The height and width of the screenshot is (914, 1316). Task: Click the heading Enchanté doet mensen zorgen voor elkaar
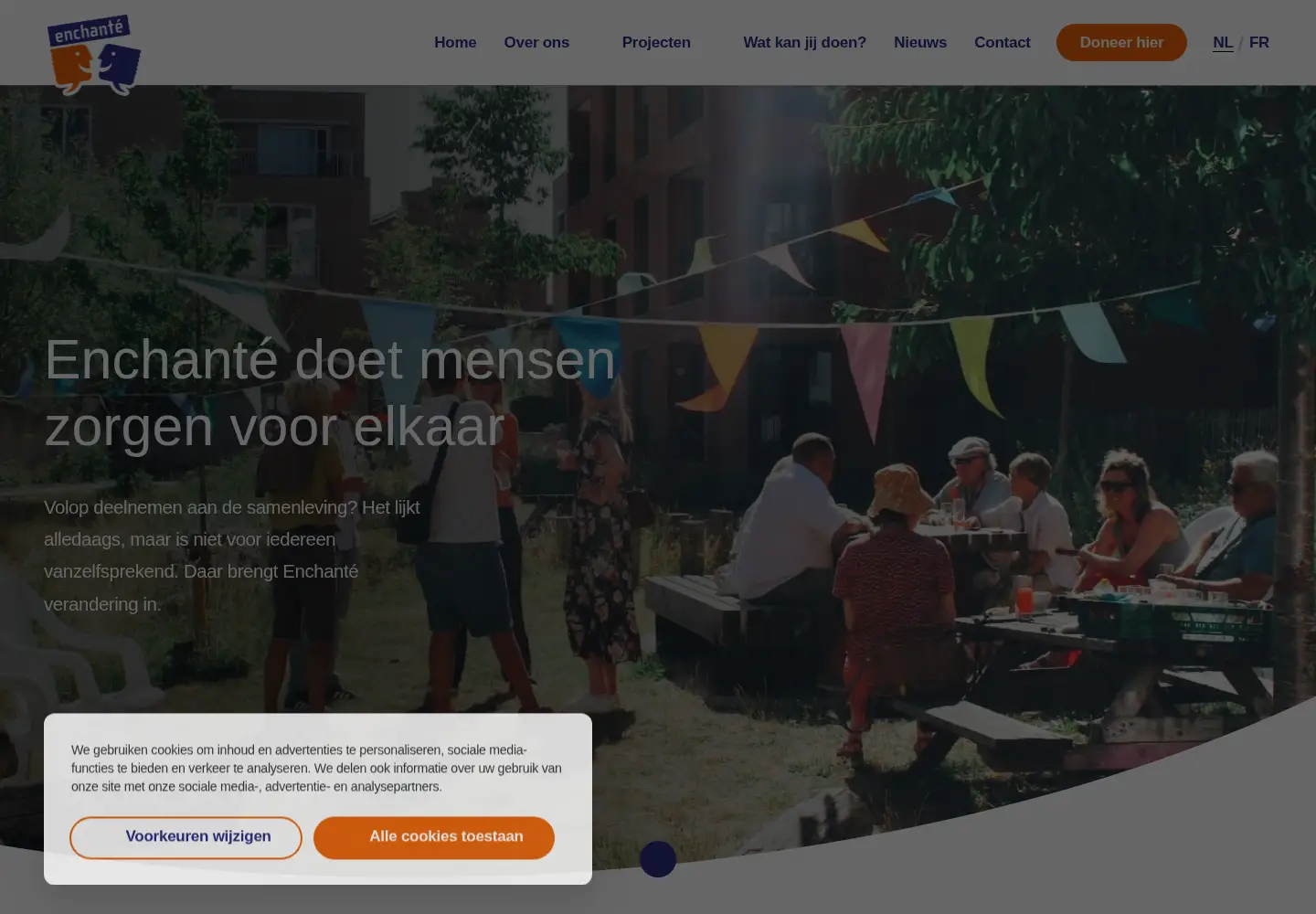[330, 392]
